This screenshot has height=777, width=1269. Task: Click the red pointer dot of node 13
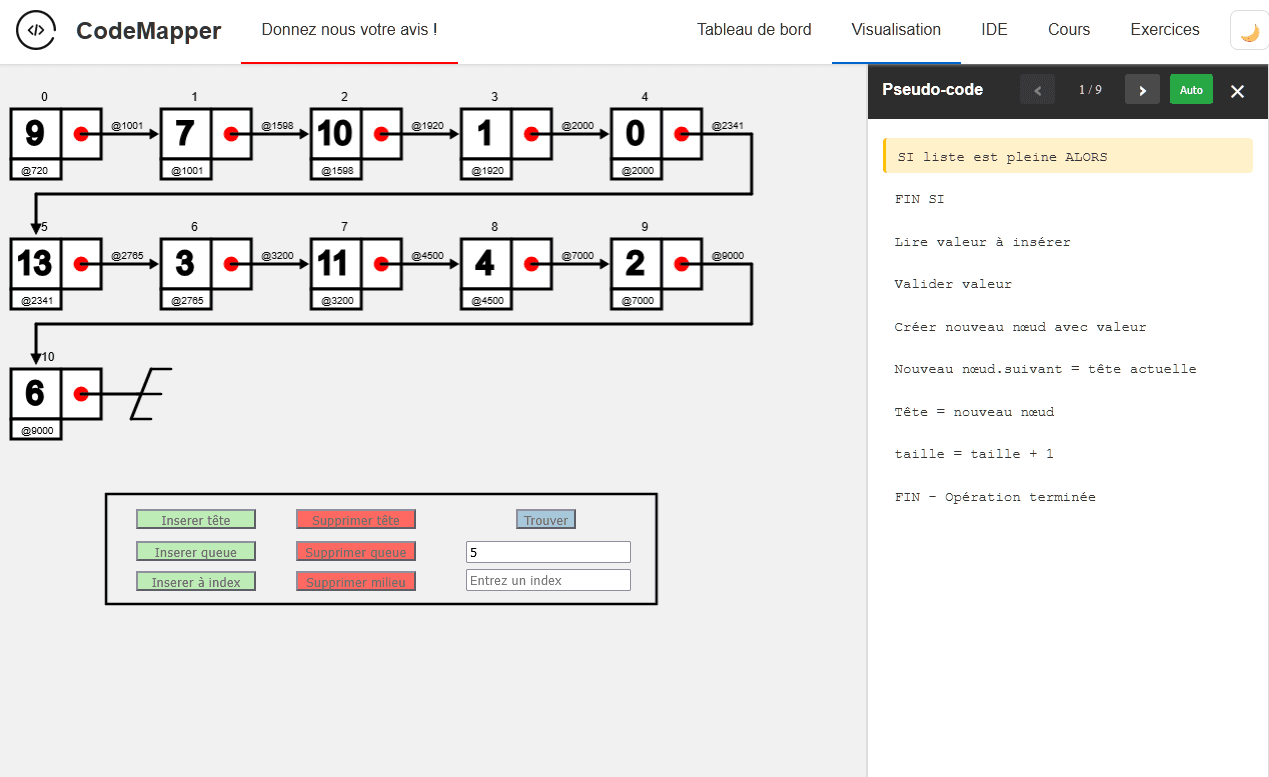(x=81, y=264)
